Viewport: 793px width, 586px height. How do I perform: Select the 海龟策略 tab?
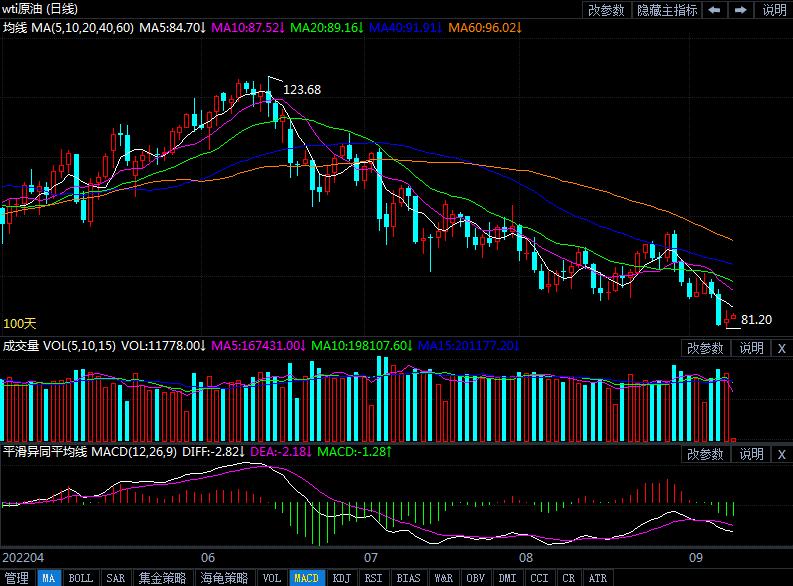[x=224, y=578]
